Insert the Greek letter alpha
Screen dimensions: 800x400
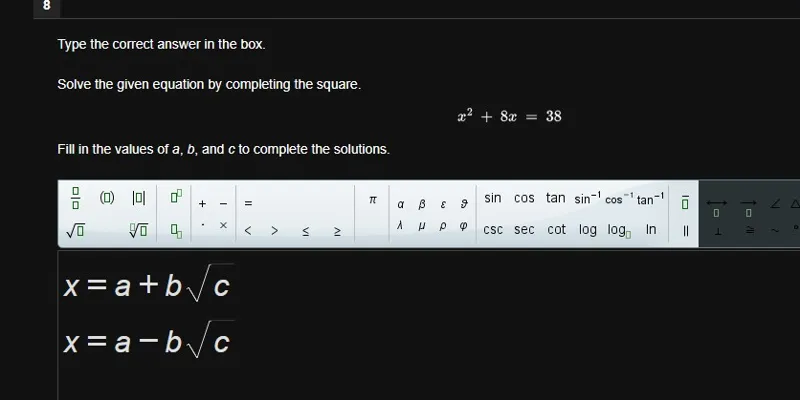(x=401, y=205)
